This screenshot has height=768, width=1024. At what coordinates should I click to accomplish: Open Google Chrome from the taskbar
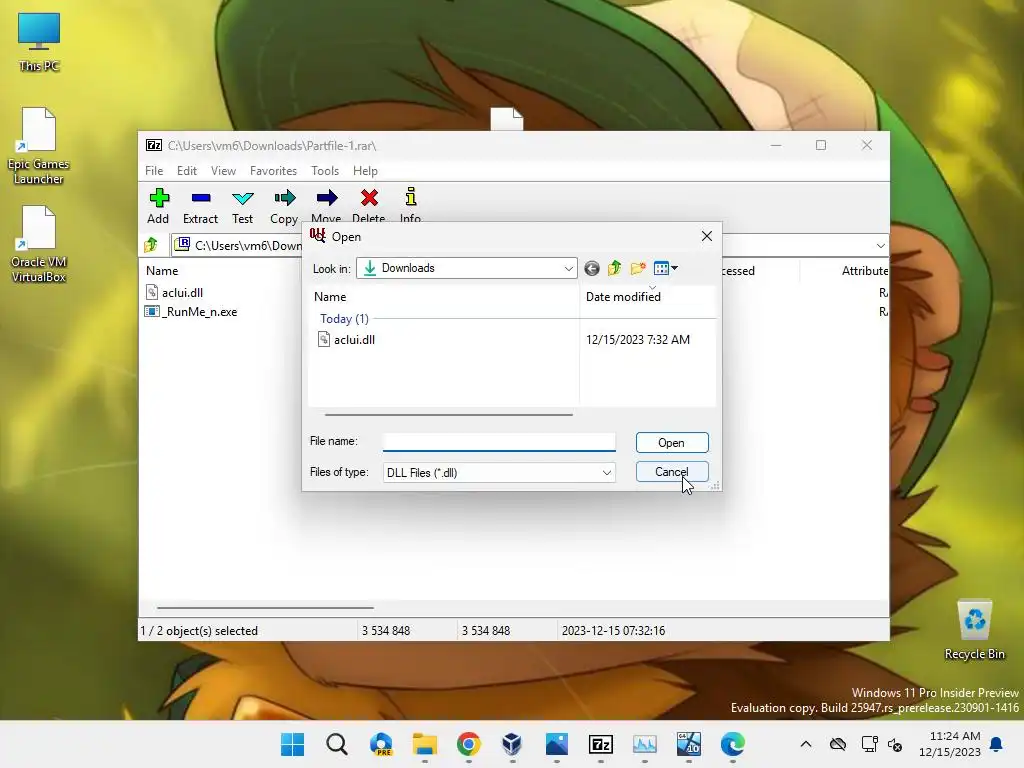pos(468,744)
